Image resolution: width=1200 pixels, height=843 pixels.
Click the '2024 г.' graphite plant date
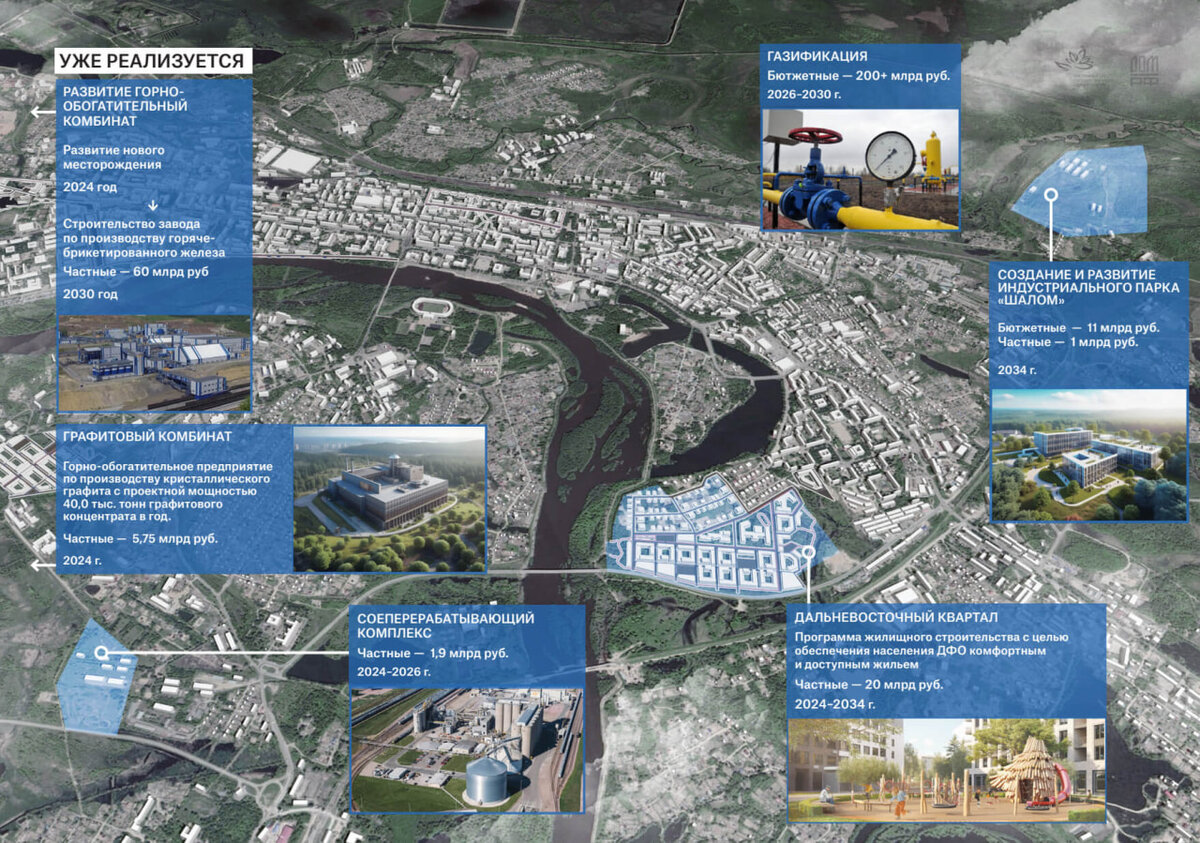pos(82,560)
